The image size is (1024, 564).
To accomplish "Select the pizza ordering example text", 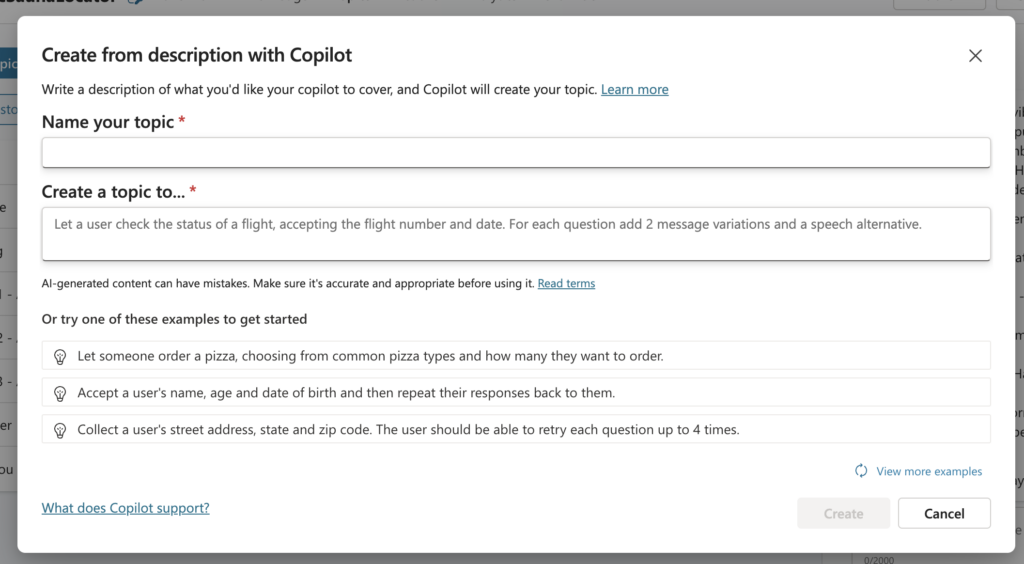I will pyautogui.click(x=370, y=356).
